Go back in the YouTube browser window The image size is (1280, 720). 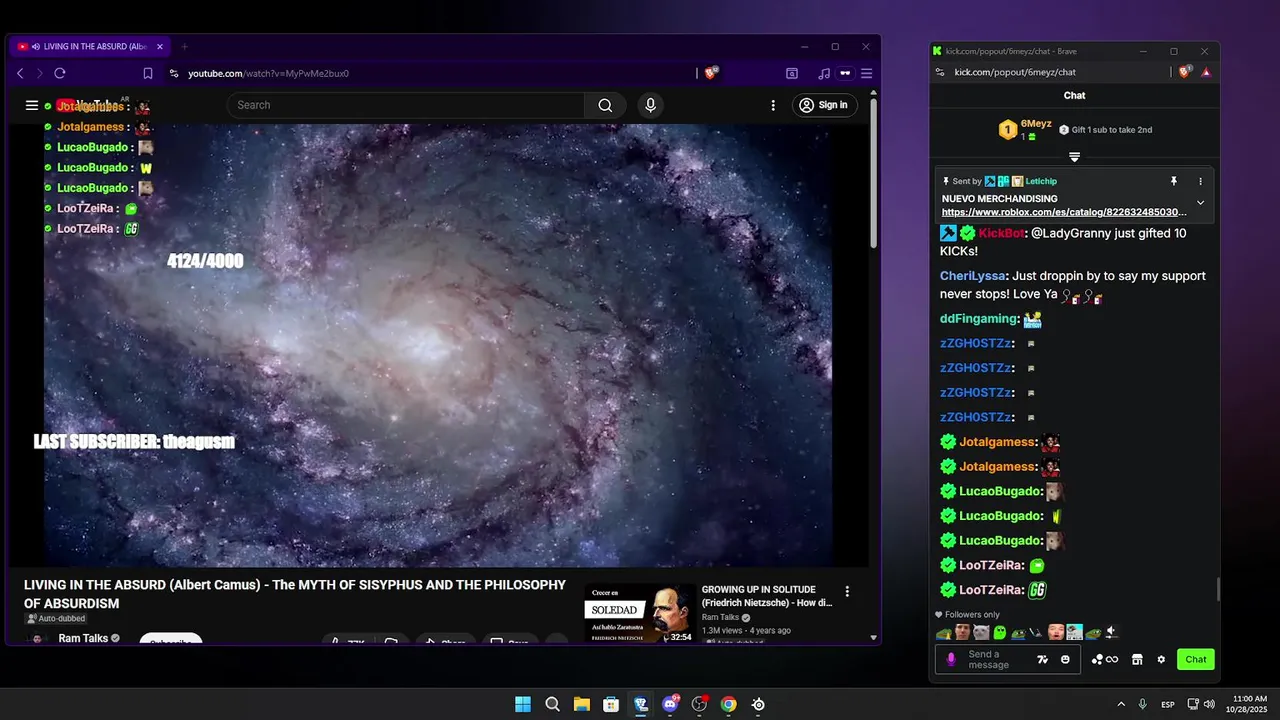(x=20, y=73)
